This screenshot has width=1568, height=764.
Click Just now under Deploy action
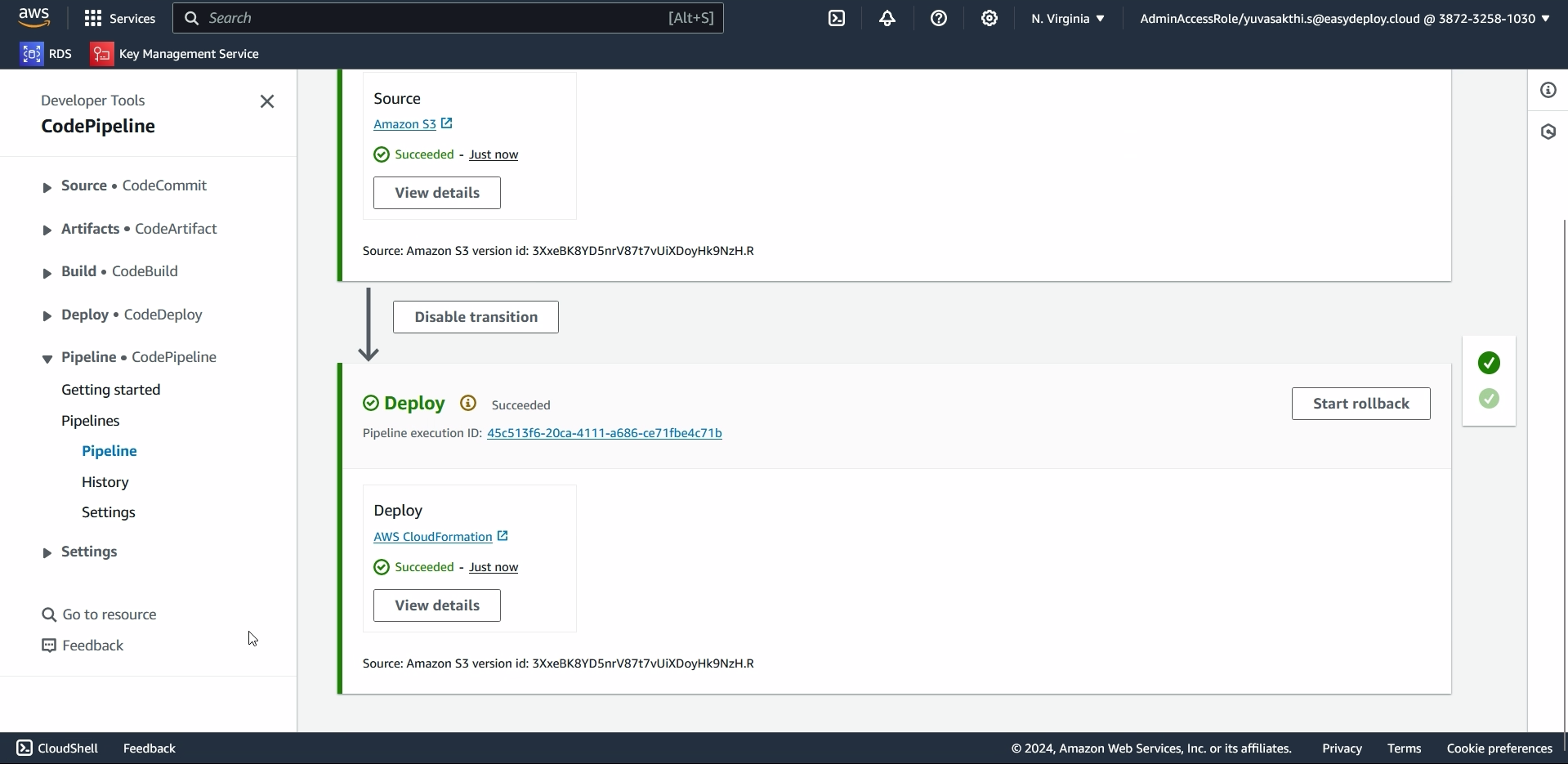tap(493, 567)
